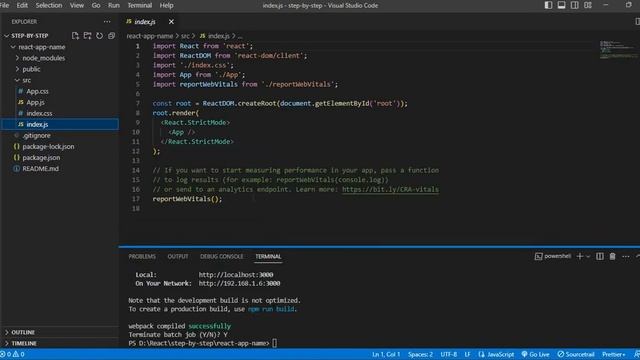Click Sourcetrail status bar item
Image resolution: width=640 pixels, height=360 pixels.
coord(576,354)
